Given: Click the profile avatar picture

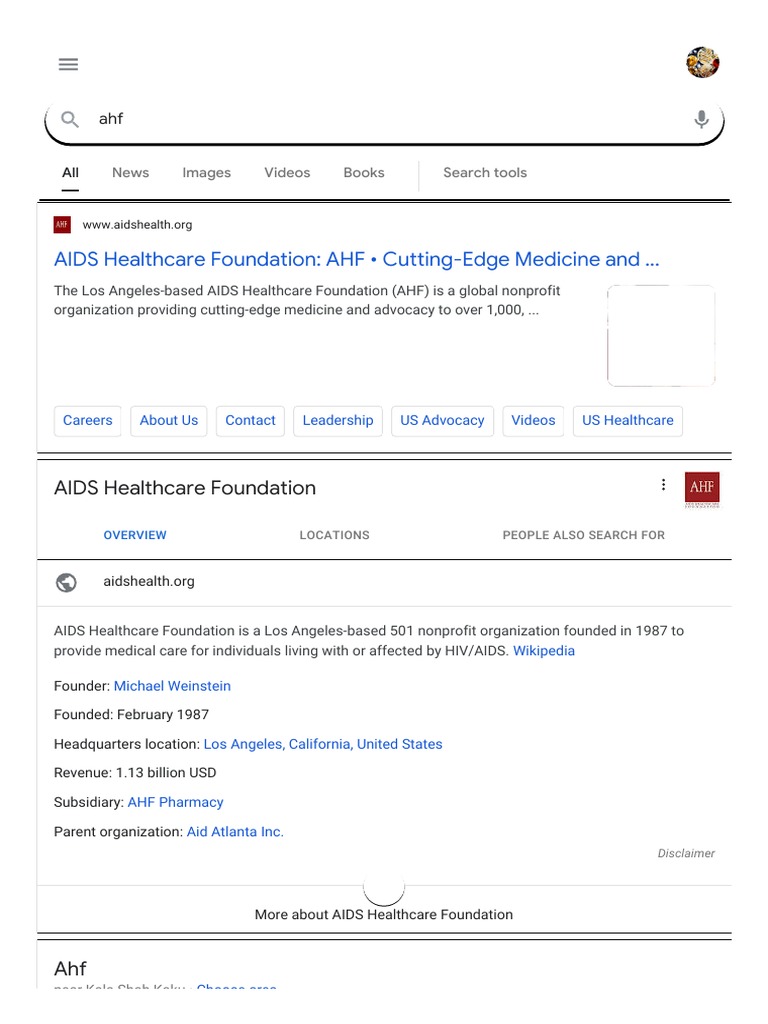Looking at the screenshot, I should 702,63.
